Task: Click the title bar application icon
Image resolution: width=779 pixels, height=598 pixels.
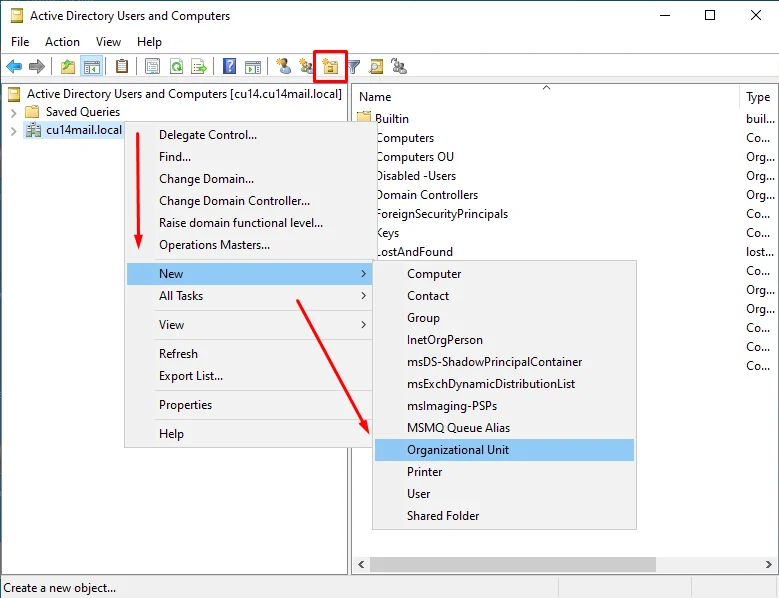Action: 17,16
